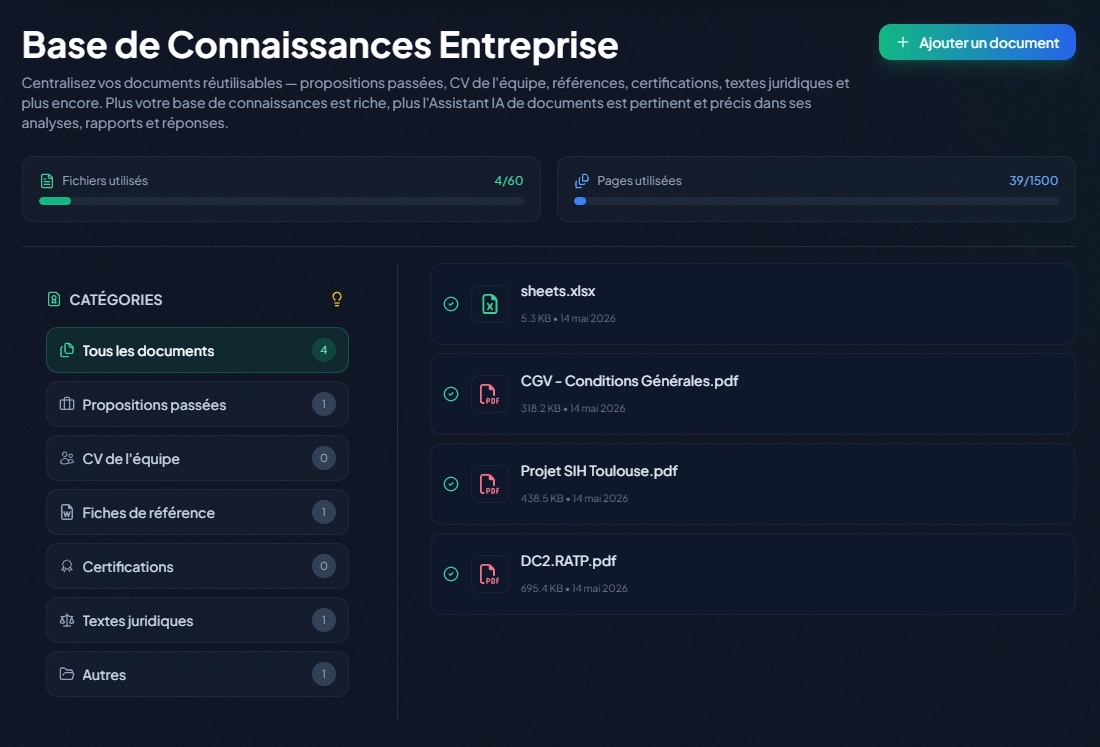This screenshot has width=1100, height=747.
Task: Click the 39/1500 pages usage value
Action: pyautogui.click(x=1033, y=180)
